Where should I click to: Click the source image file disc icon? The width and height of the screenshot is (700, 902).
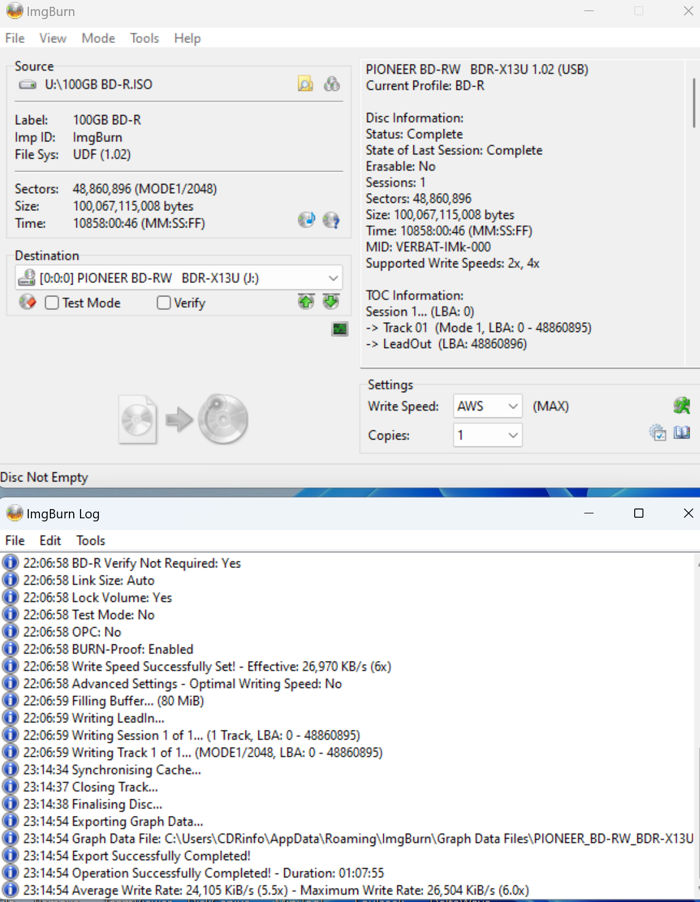point(137,419)
